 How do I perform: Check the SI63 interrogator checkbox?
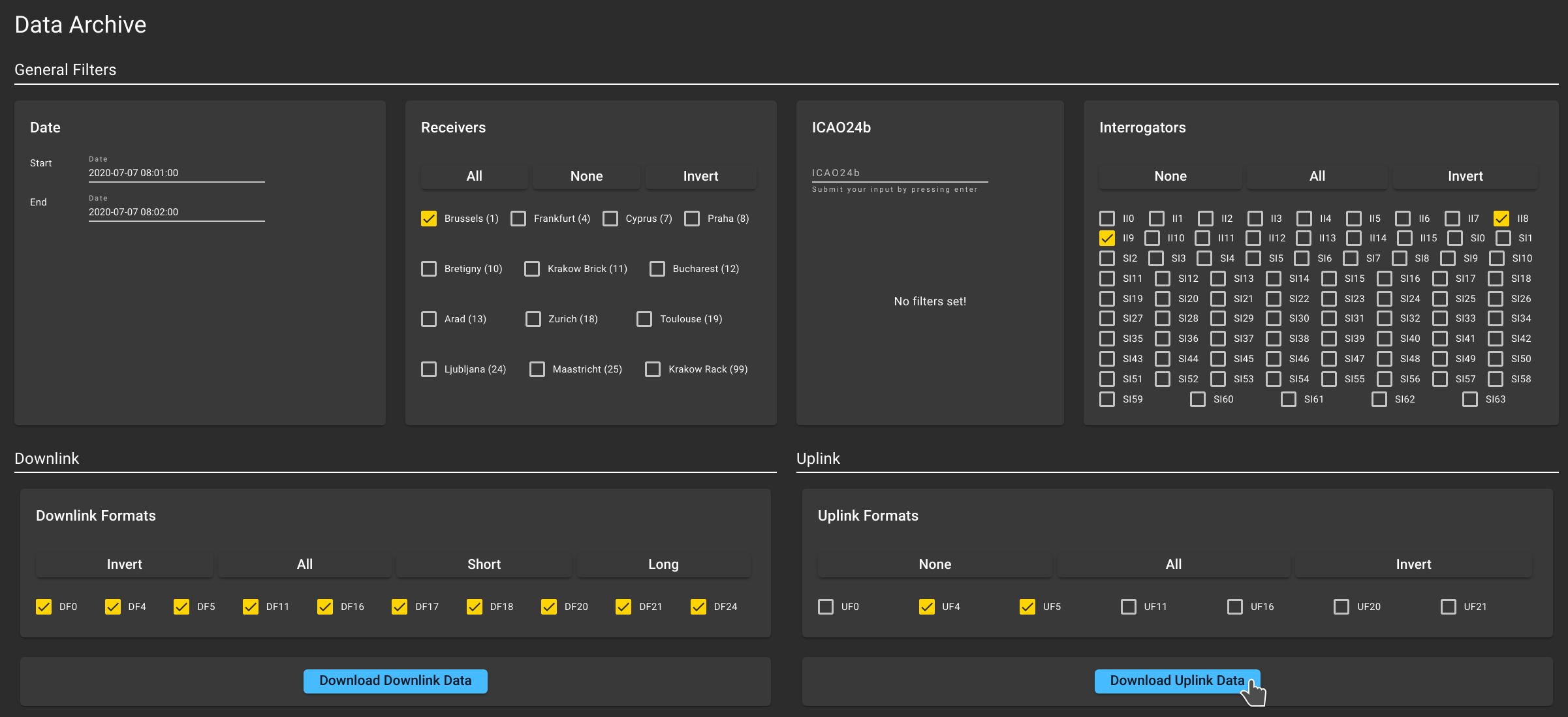1470,399
